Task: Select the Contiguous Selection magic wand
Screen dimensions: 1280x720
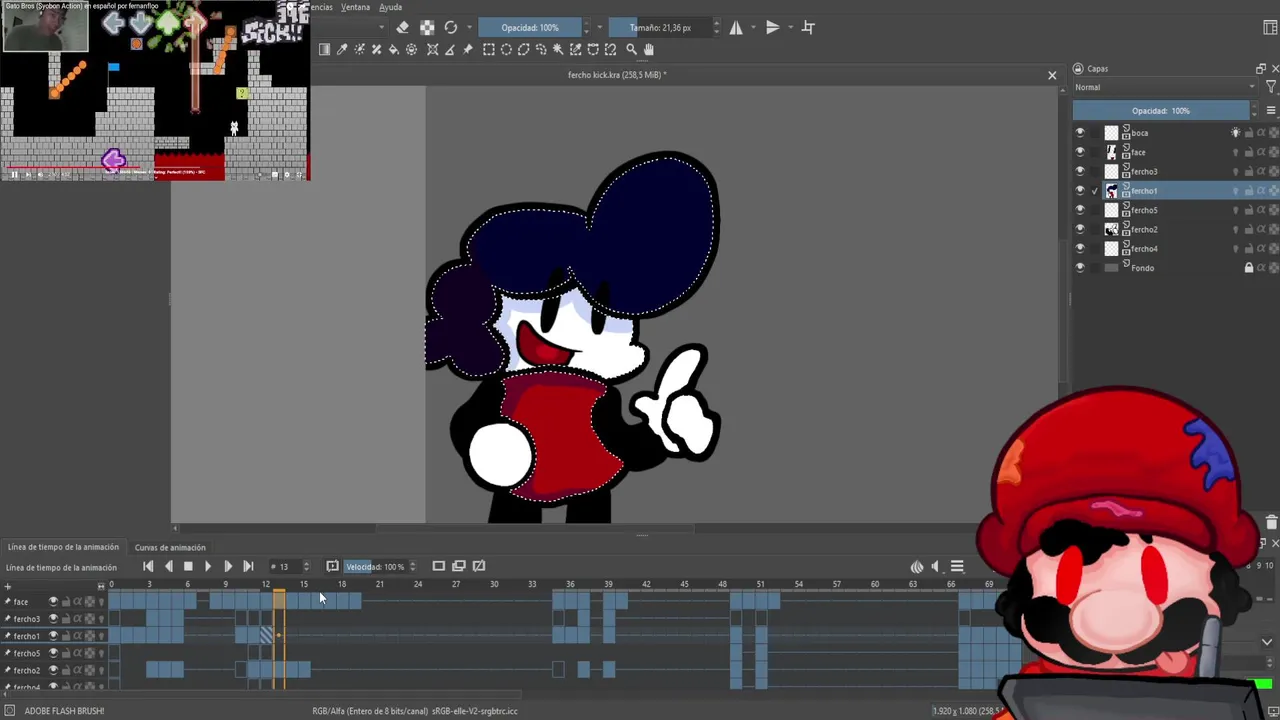Action: (x=558, y=49)
